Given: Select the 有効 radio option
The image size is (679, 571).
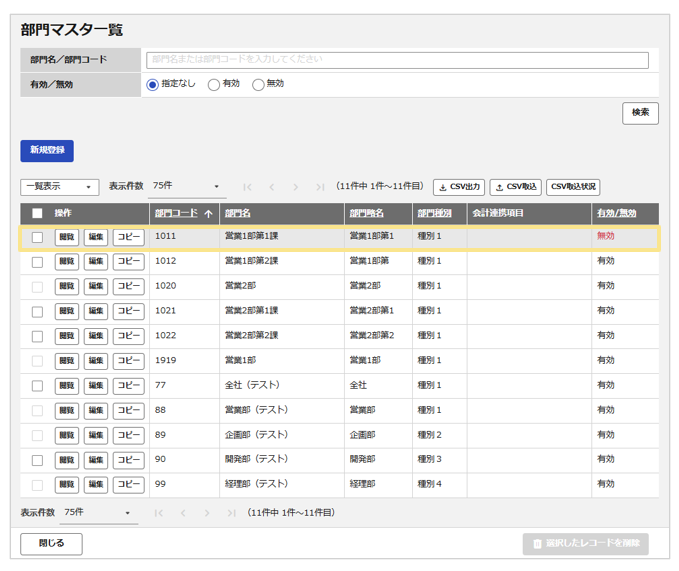Looking at the screenshot, I should point(213,84).
